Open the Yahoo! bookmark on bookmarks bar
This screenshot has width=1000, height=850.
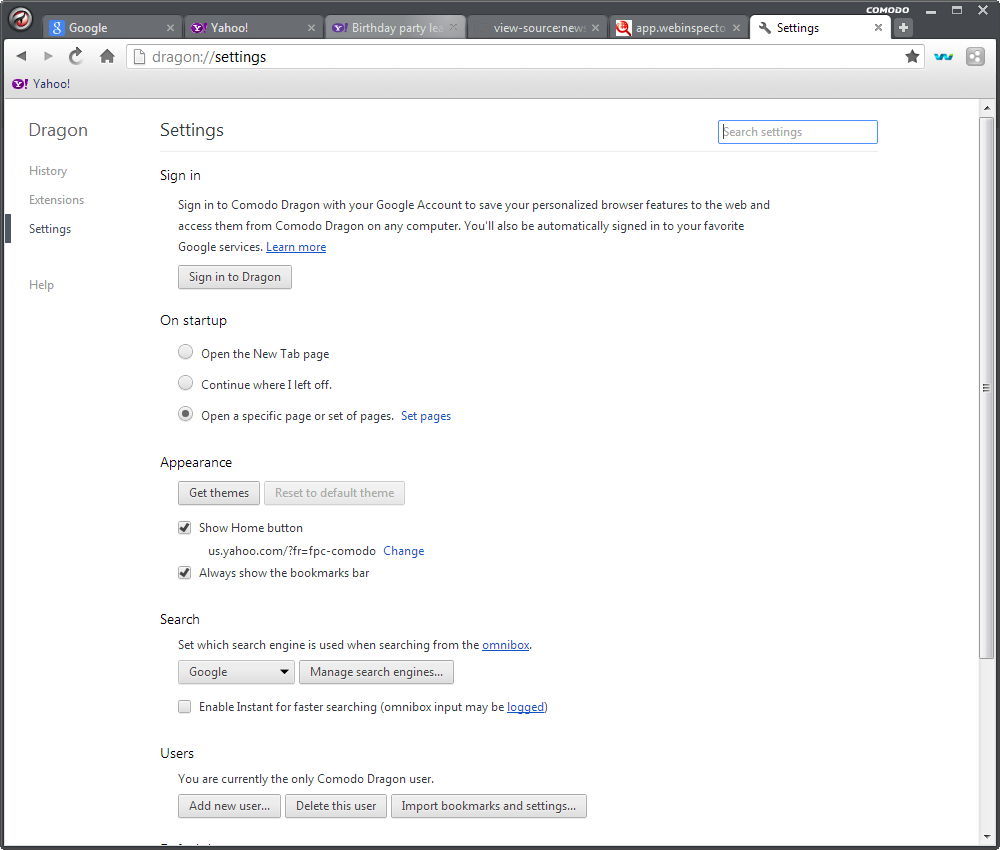(40, 84)
